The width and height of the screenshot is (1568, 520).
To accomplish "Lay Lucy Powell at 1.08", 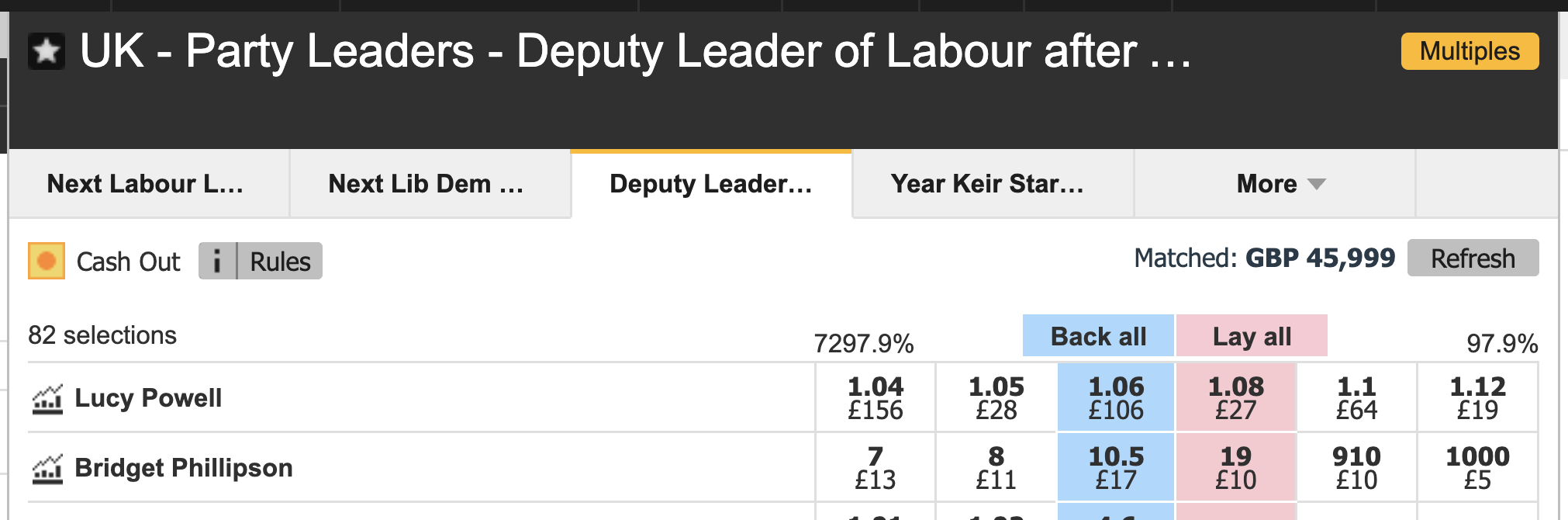I will point(1235,397).
